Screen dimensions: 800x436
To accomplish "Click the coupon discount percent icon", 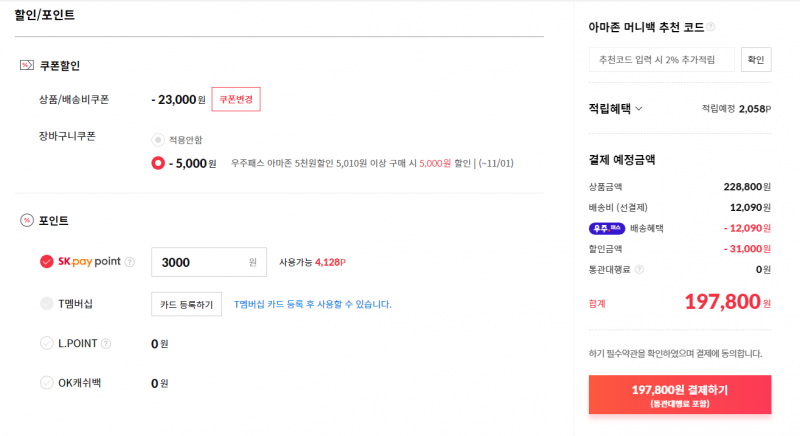I will coord(27,65).
